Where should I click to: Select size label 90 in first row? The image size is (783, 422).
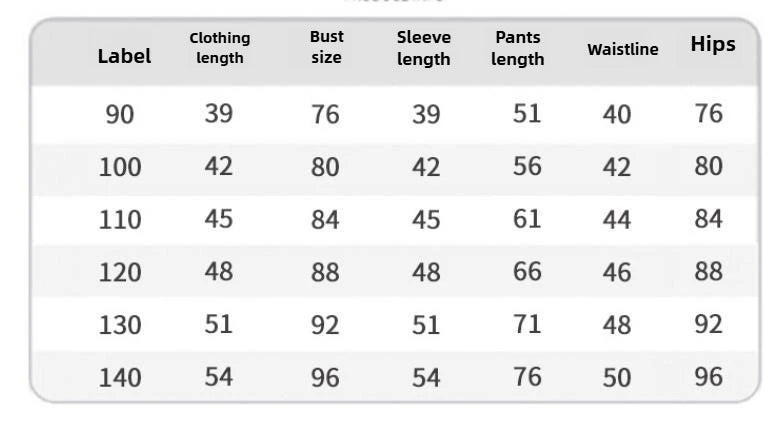(119, 115)
